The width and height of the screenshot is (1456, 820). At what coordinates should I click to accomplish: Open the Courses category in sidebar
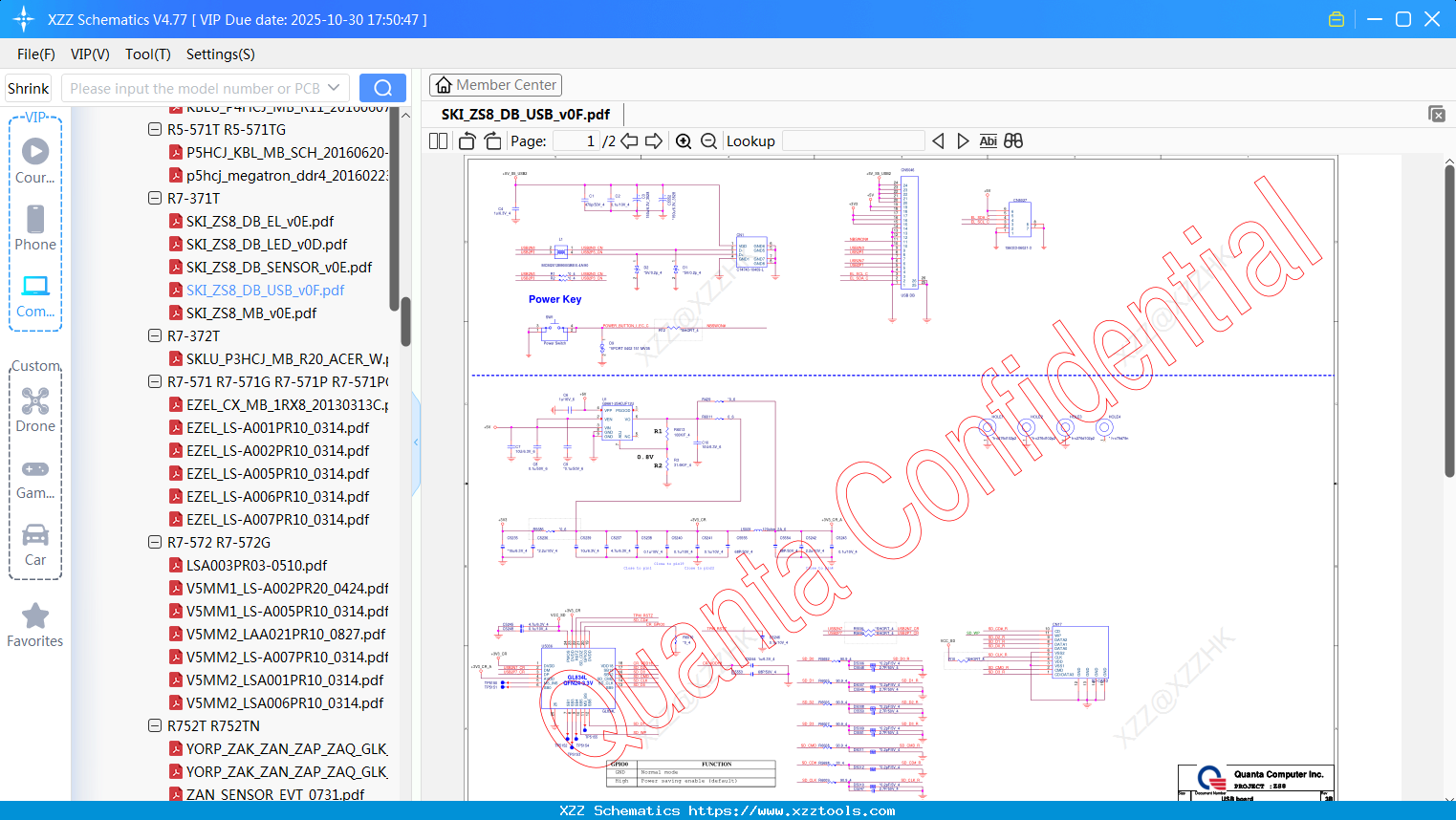[35, 161]
